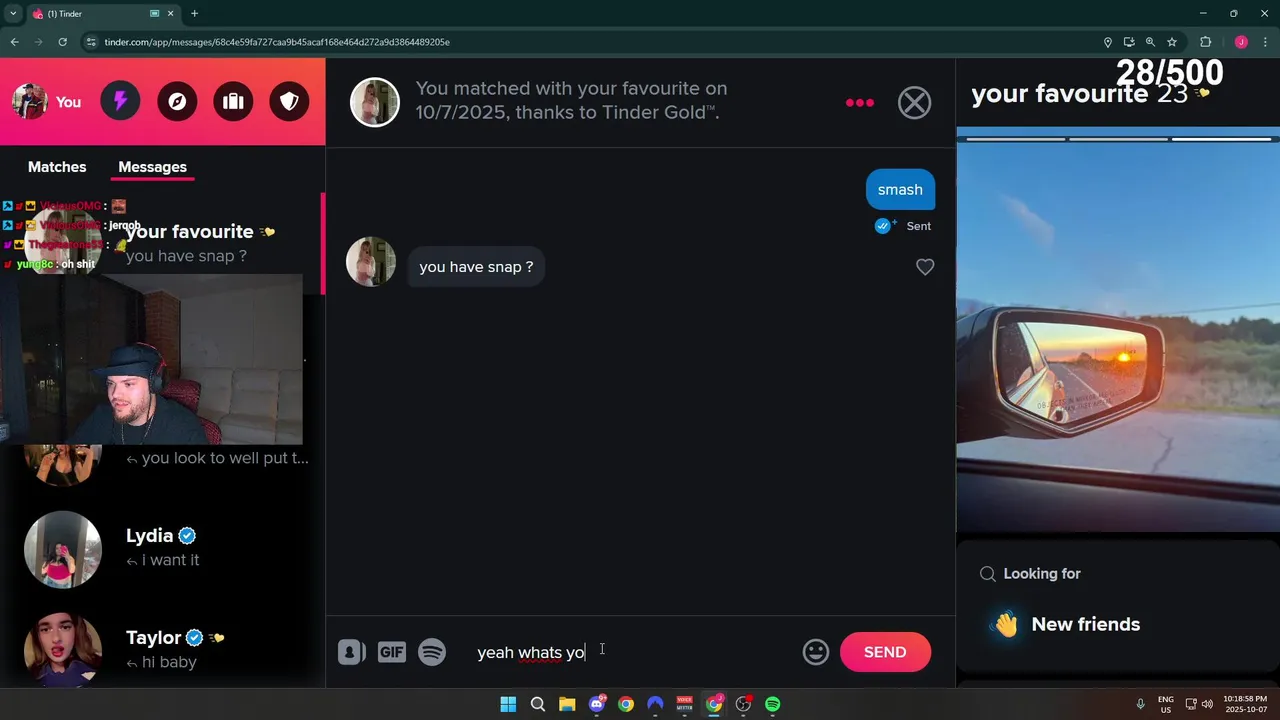
Task: Switch to the Matches tab
Action: (x=57, y=167)
